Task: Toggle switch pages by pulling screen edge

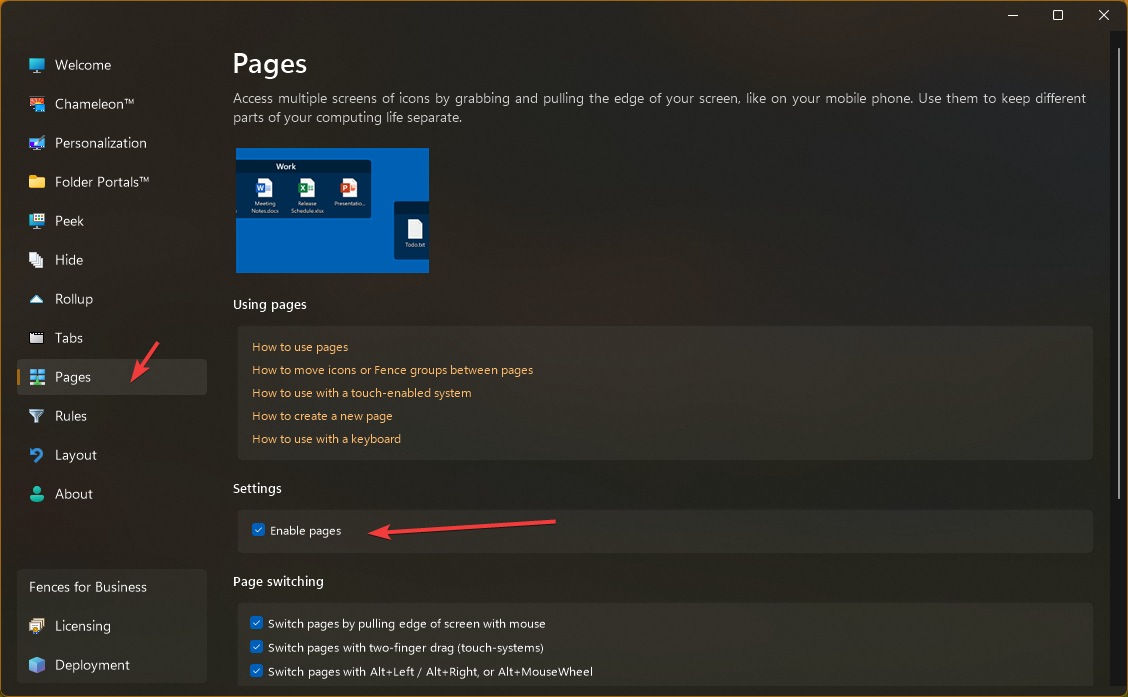Action: pos(256,623)
